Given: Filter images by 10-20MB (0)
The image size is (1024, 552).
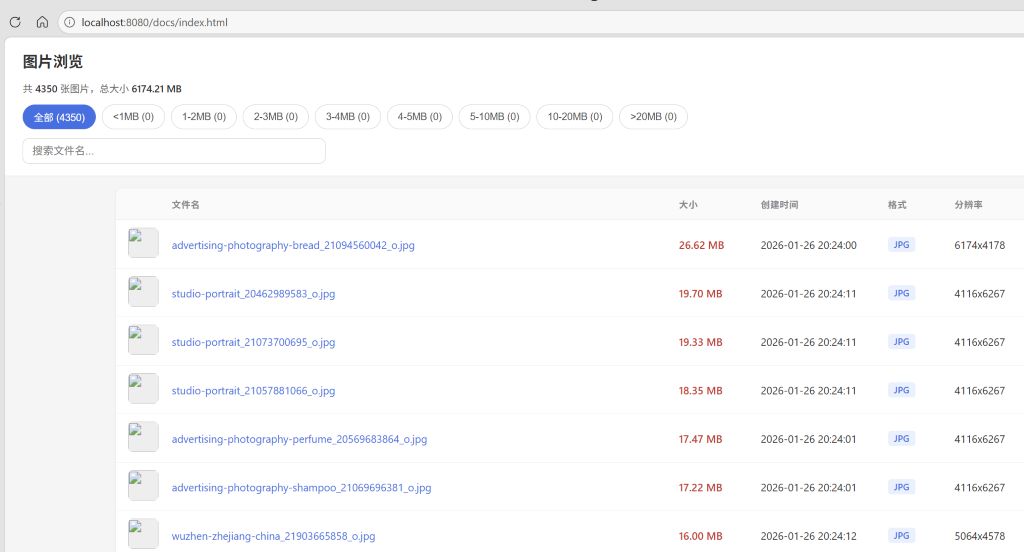Looking at the screenshot, I should 575,117.
